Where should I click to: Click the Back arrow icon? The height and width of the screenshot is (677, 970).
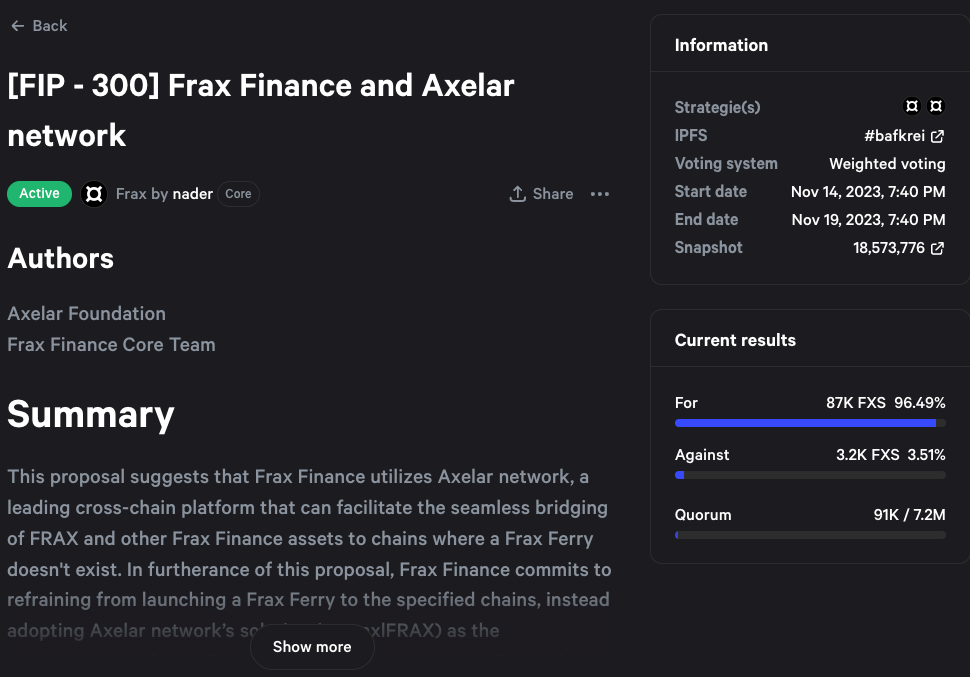click(17, 26)
